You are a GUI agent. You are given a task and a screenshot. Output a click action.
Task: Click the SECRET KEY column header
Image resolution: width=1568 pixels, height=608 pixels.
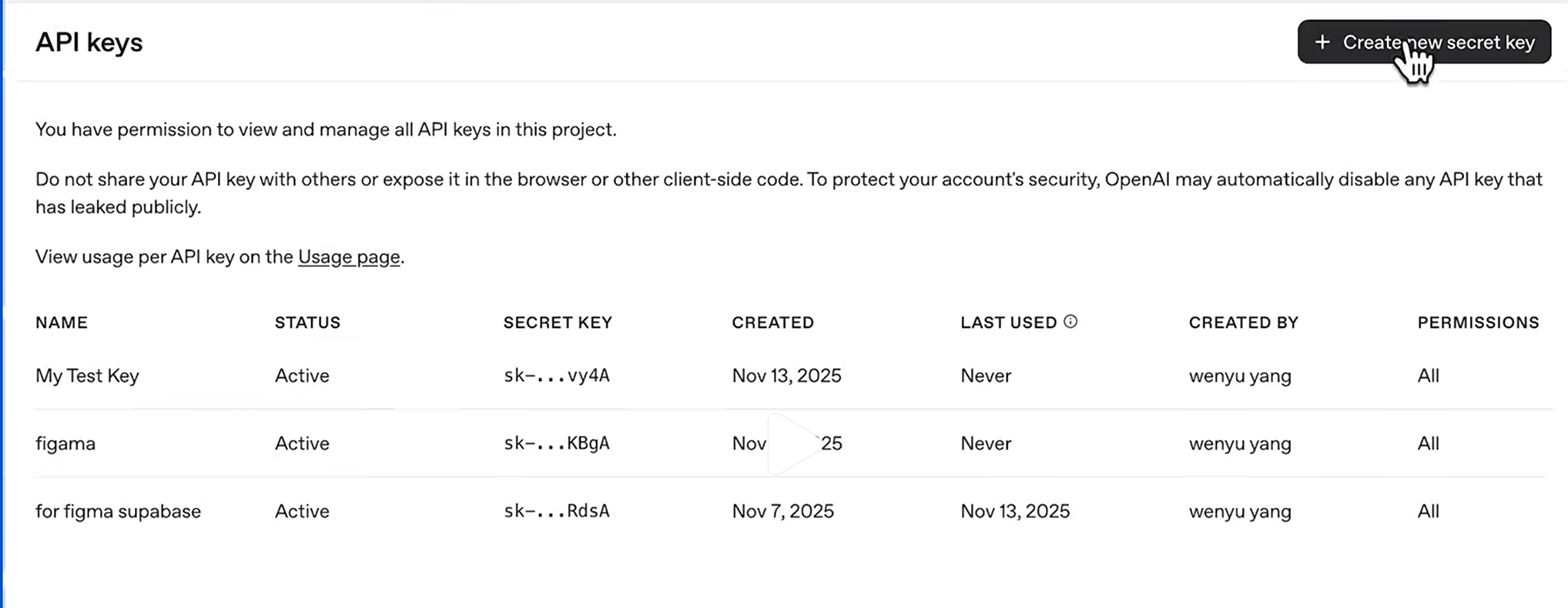(558, 322)
